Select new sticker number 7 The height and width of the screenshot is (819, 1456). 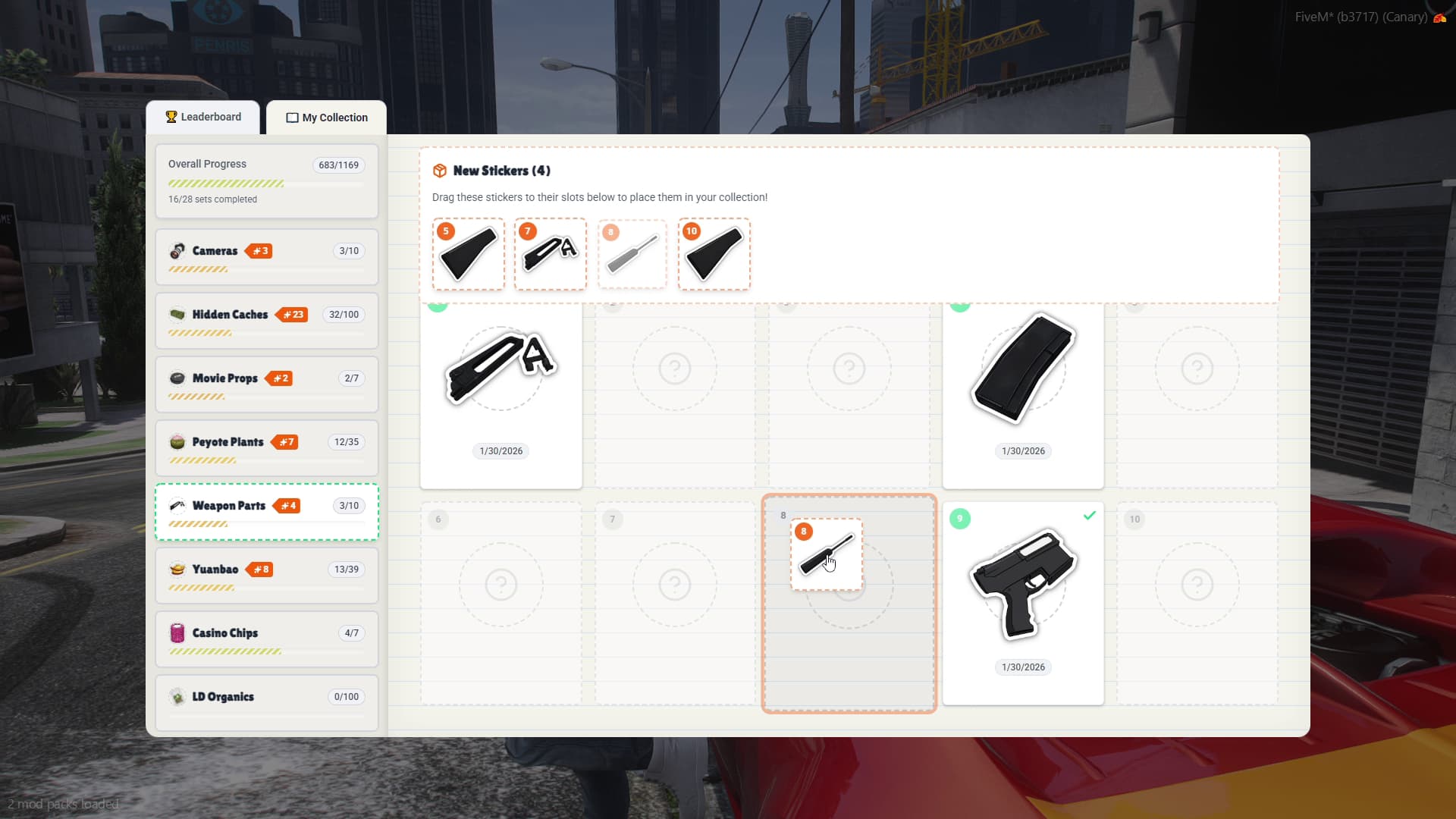click(550, 255)
